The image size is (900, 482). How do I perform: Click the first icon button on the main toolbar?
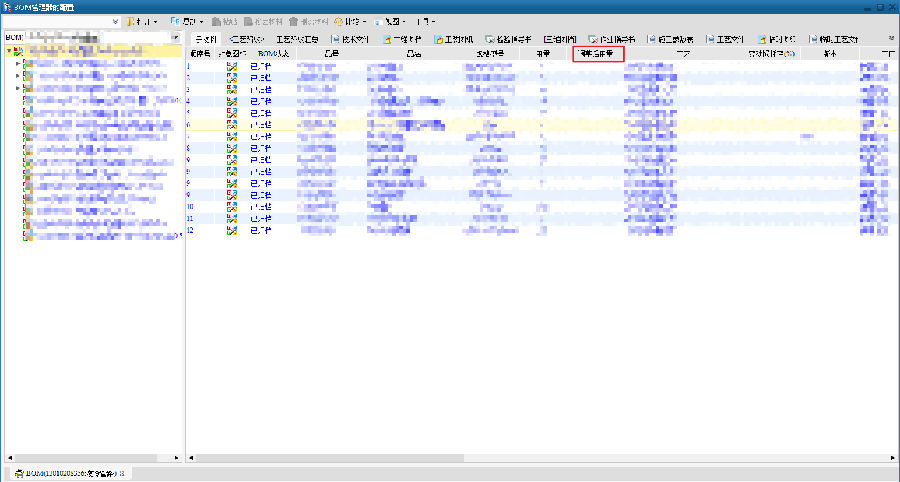click(132, 21)
